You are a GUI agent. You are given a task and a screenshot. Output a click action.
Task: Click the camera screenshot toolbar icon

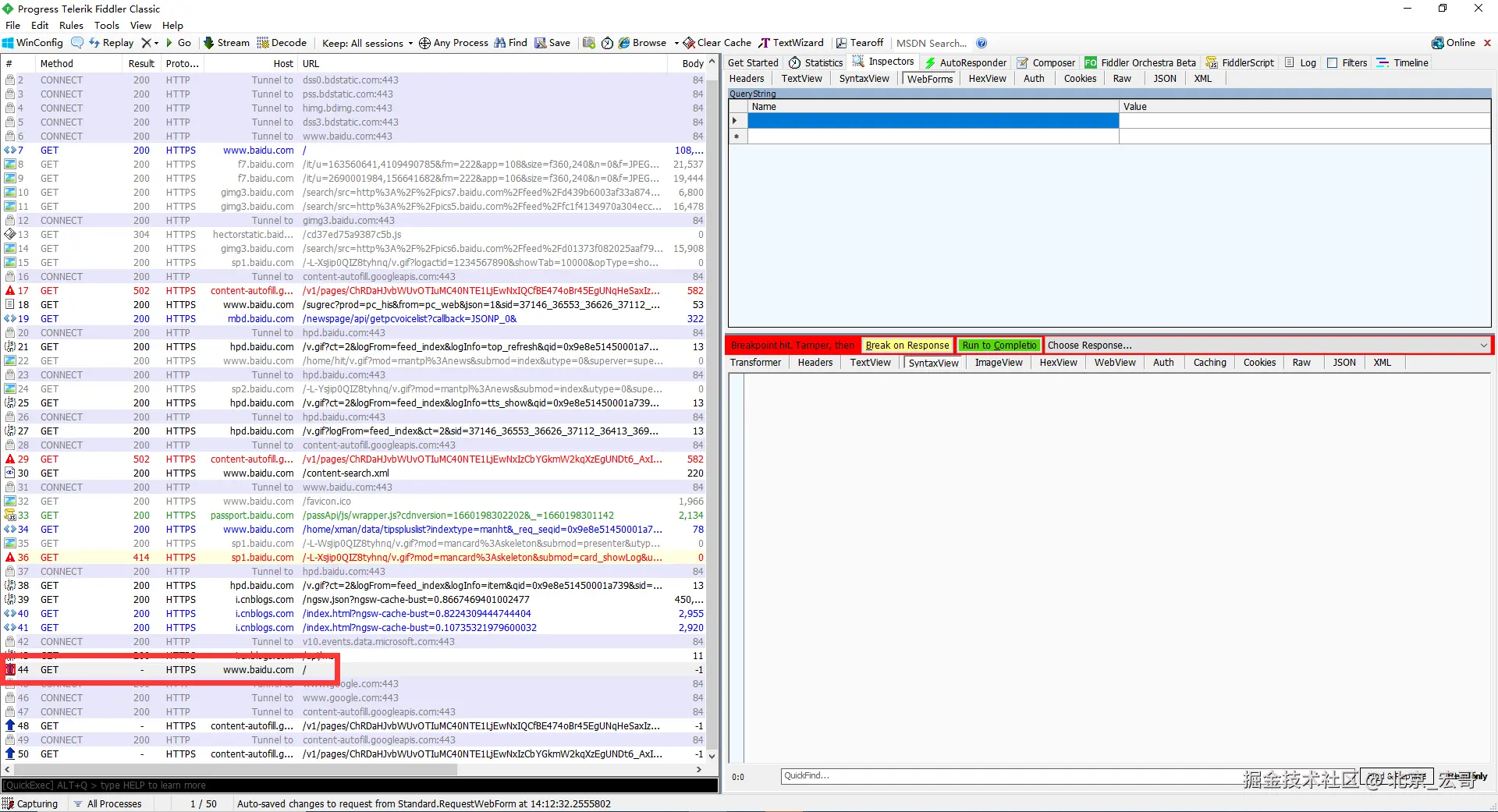tap(589, 43)
